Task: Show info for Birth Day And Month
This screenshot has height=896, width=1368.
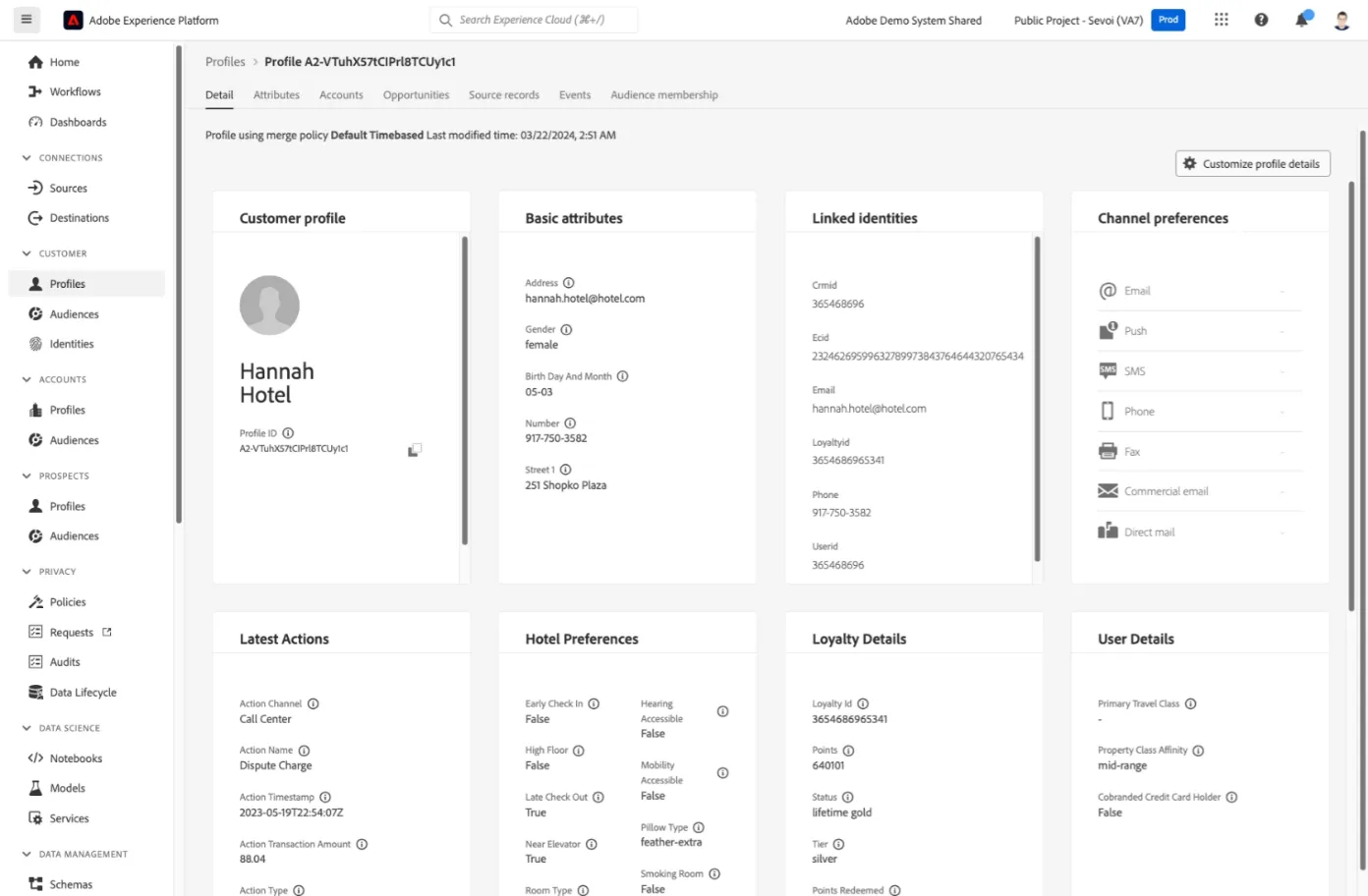Action: (x=622, y=376)
